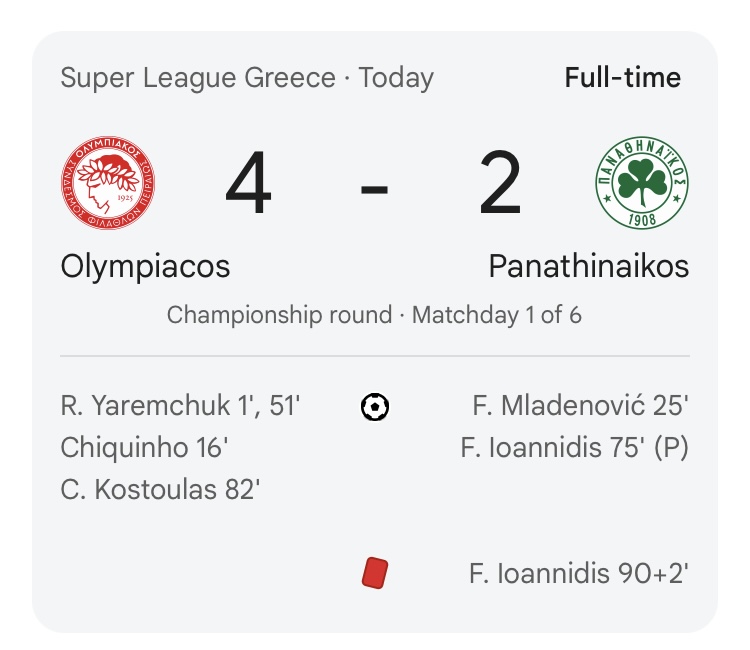Screen dimensions: 750x650
Task: Open the Panathinaikos team name link
Action: 589,266
